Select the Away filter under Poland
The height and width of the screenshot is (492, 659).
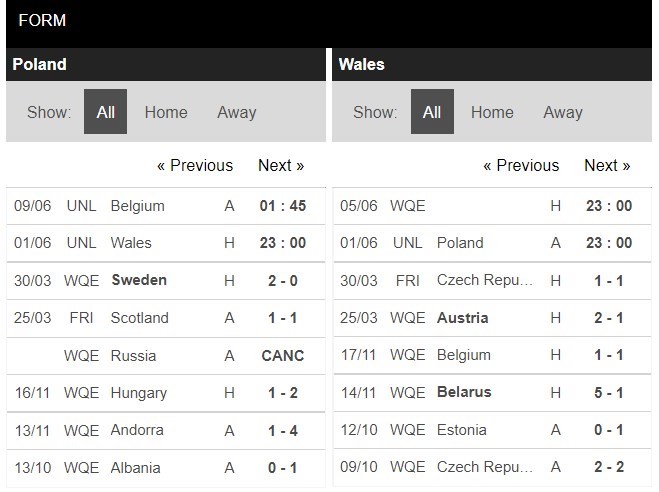[x=237, y=112]
